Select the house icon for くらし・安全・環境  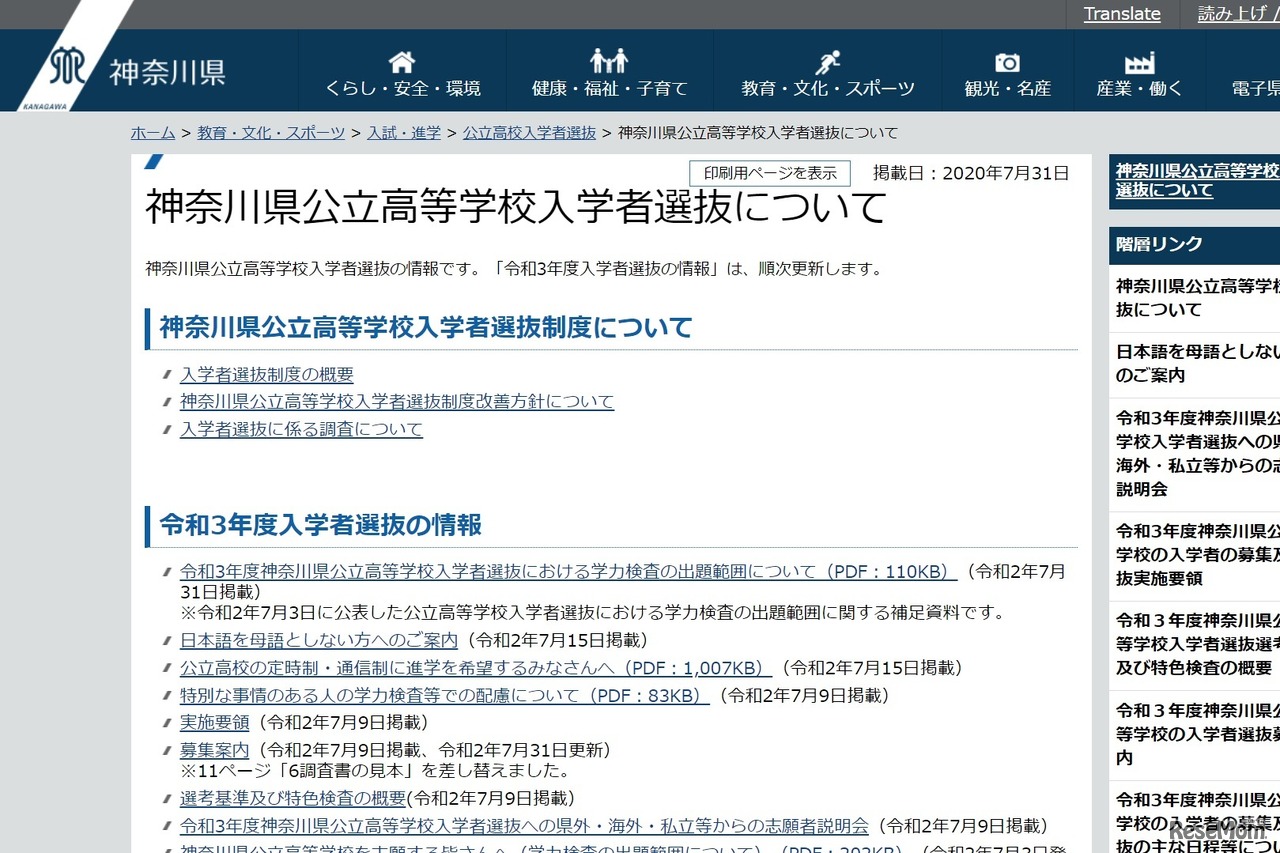coord(401,60)
